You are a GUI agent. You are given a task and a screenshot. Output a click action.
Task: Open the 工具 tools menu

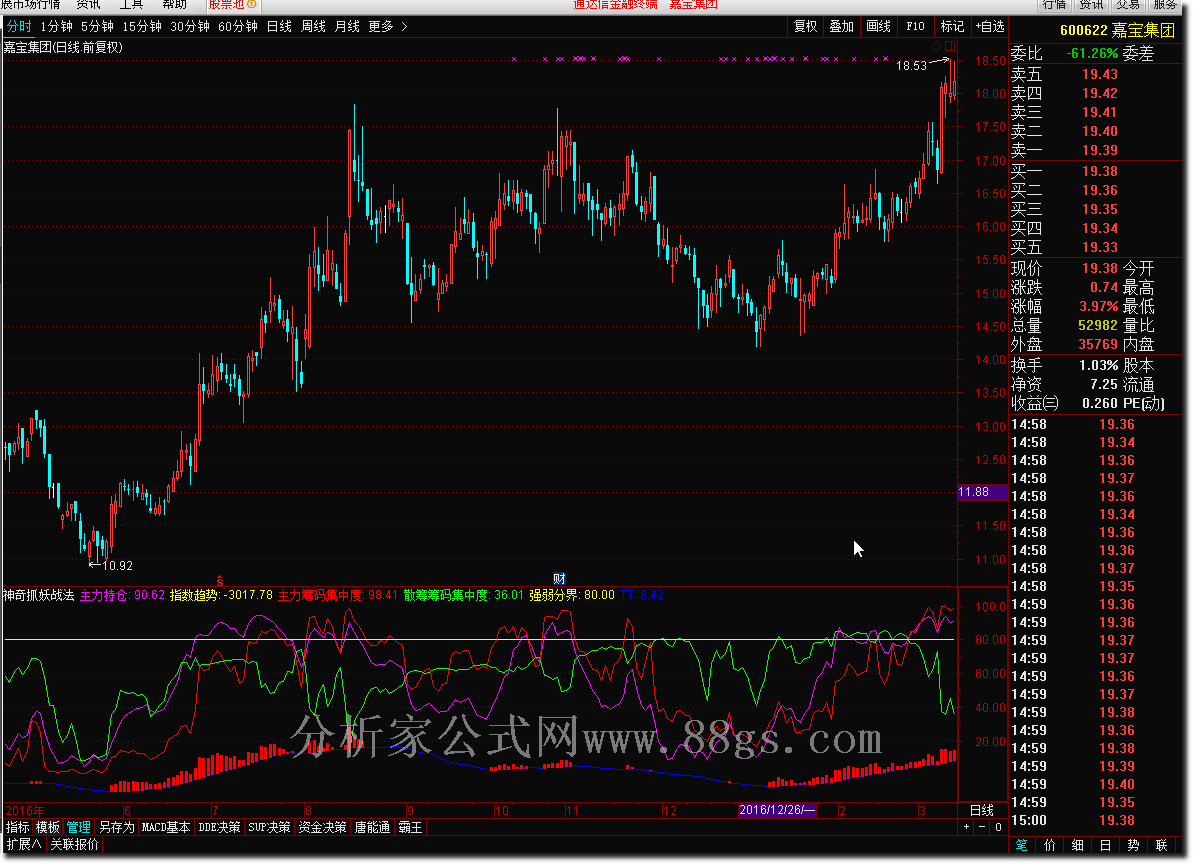point(131,5)
